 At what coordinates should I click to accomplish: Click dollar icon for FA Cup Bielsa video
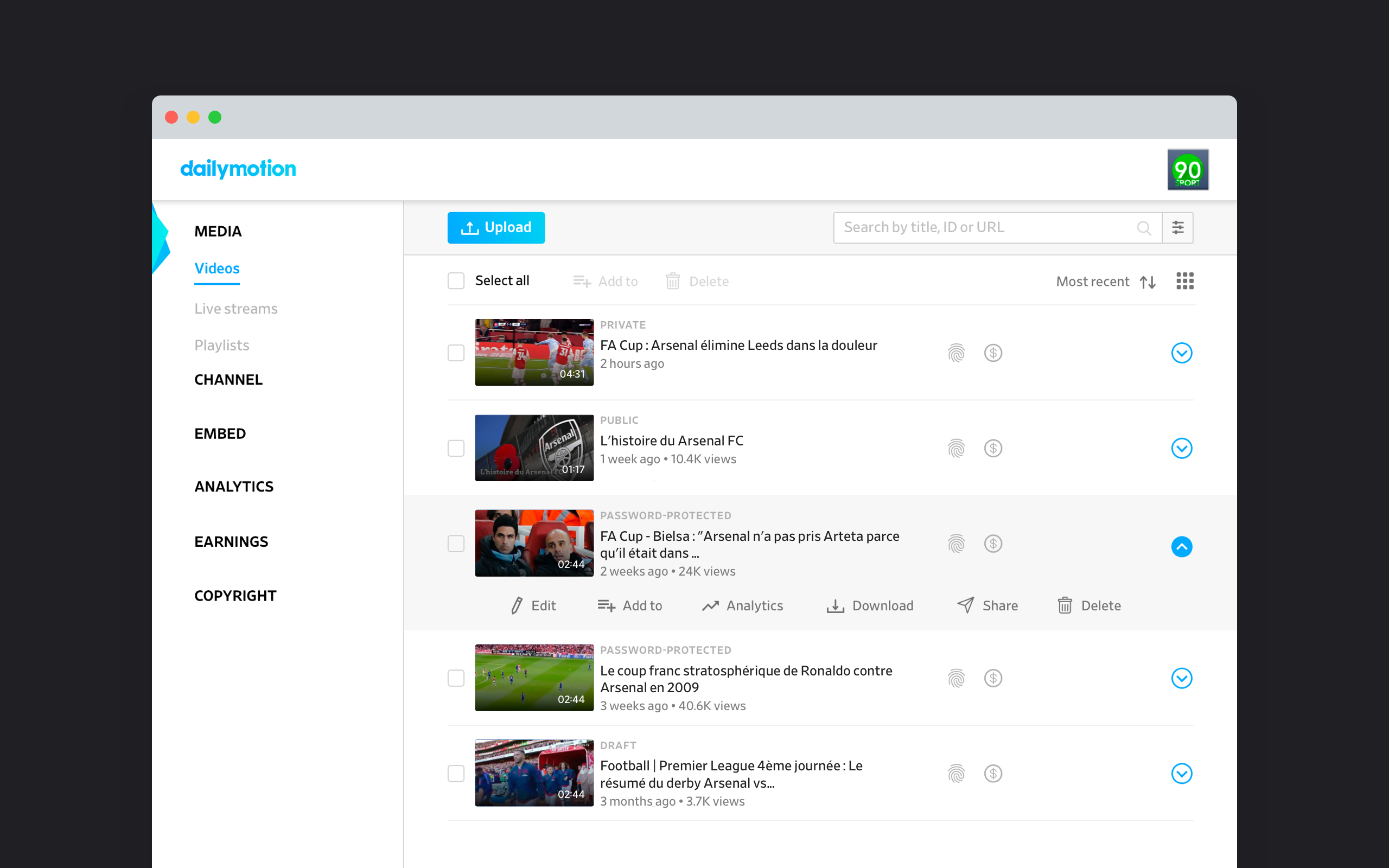coord(993,543)
